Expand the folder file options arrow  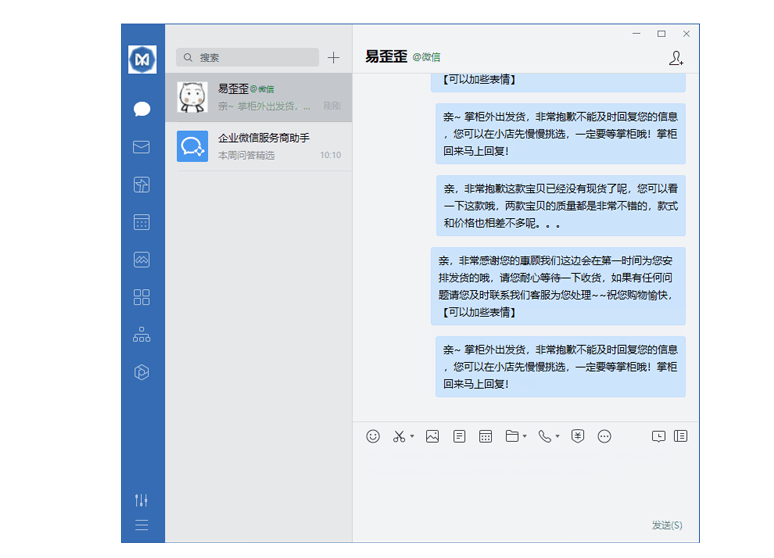pyautogui.click(x=525, y=437)
